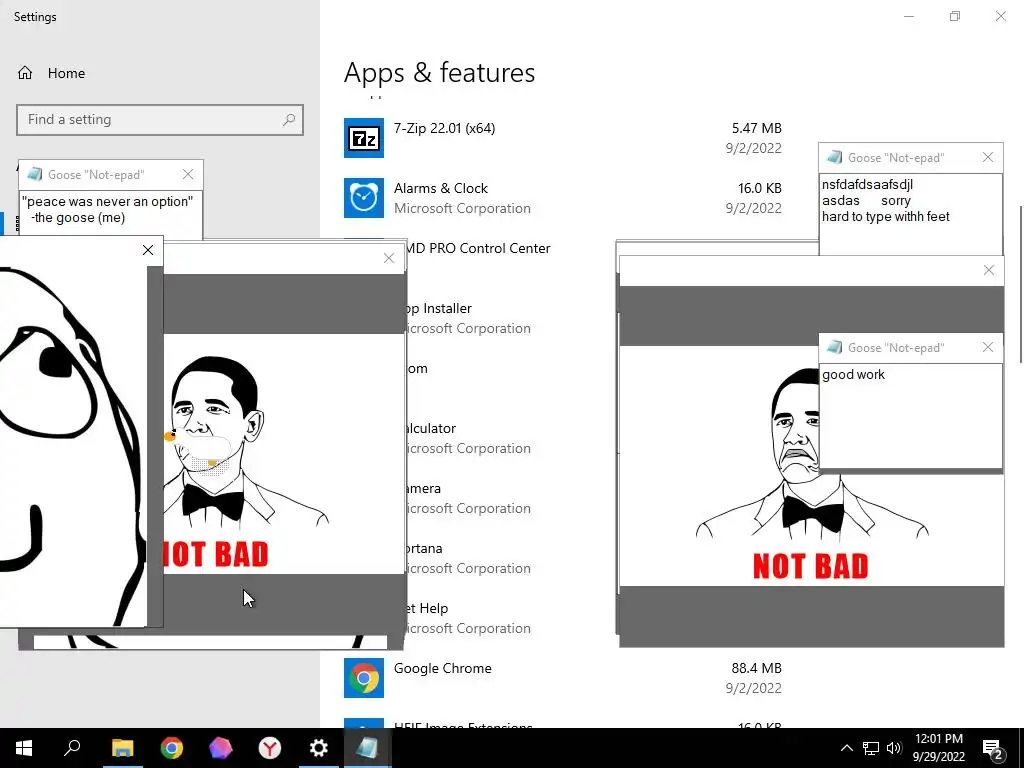Viewport: 1024px width, 768px height.
Task: Click the Settings gear on taskbar
Action: [319, 748]
